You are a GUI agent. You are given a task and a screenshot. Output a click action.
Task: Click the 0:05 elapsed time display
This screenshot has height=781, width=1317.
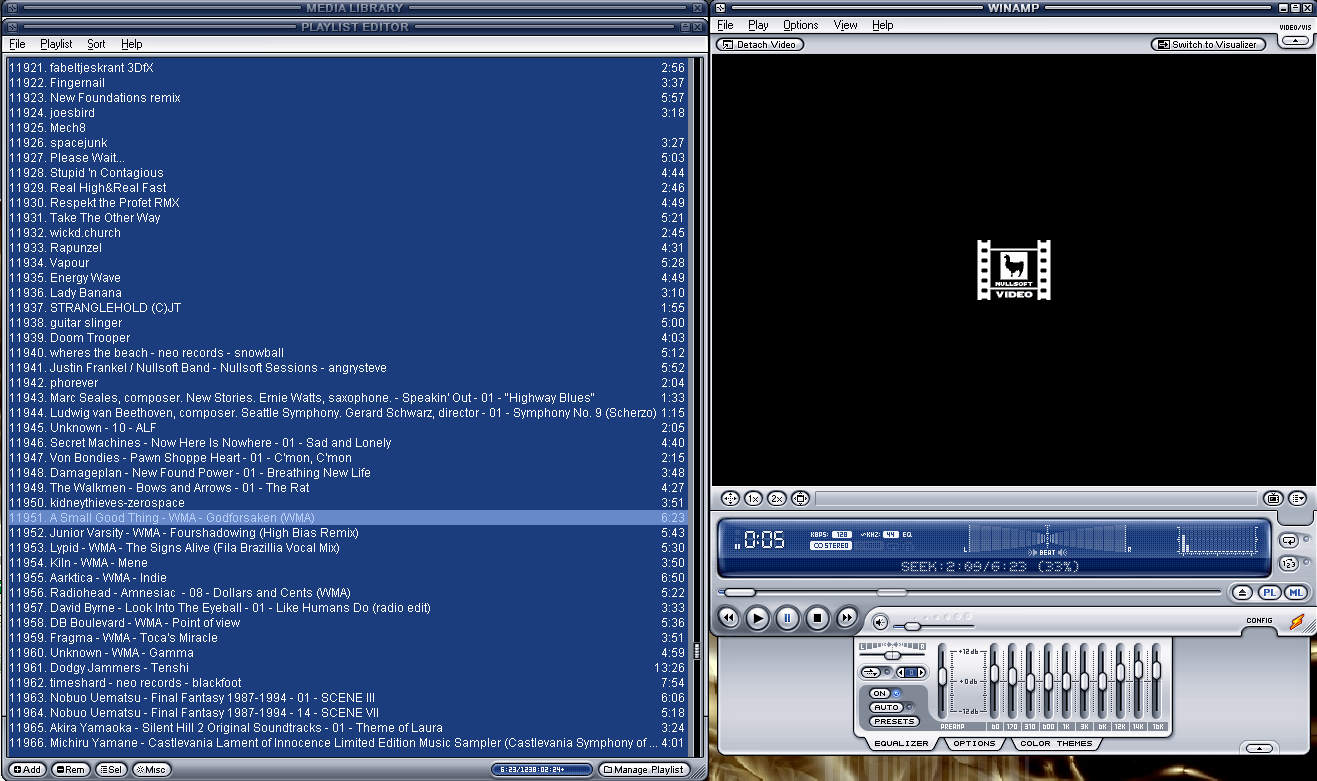point(764,541)
